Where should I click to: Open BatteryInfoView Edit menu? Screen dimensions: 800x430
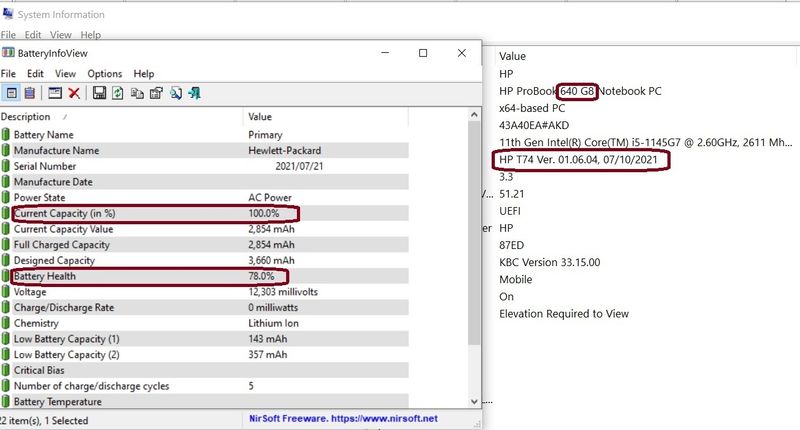(x=35, y=73)
